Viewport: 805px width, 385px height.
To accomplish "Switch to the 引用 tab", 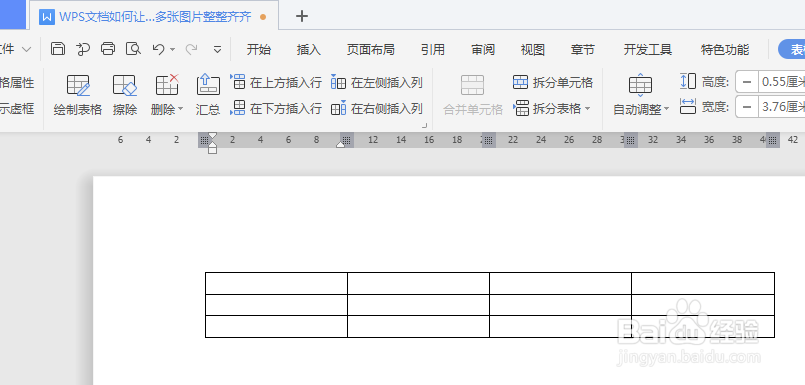I will (433, 50).
